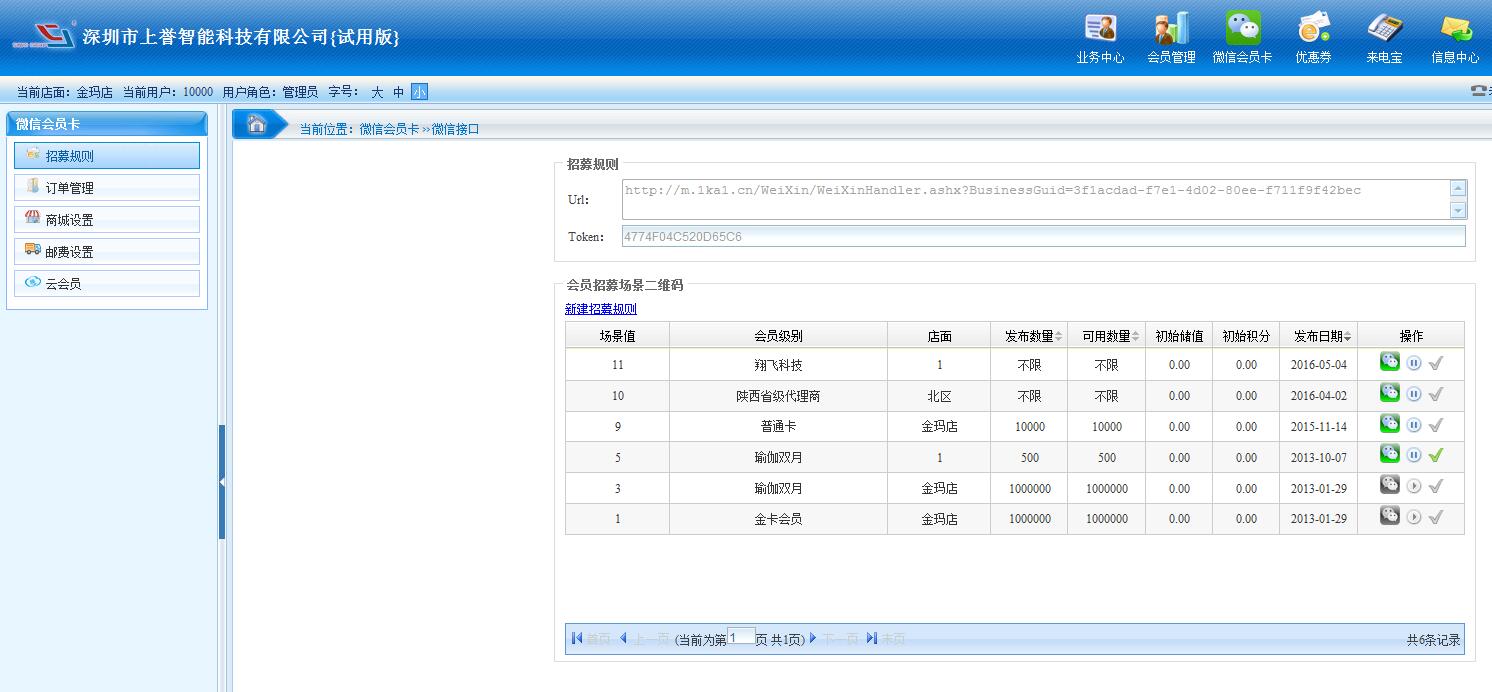Toggle the green checkmark in scene 5 row
This screenshot has width=1492, height=692.
[1436, 456]
